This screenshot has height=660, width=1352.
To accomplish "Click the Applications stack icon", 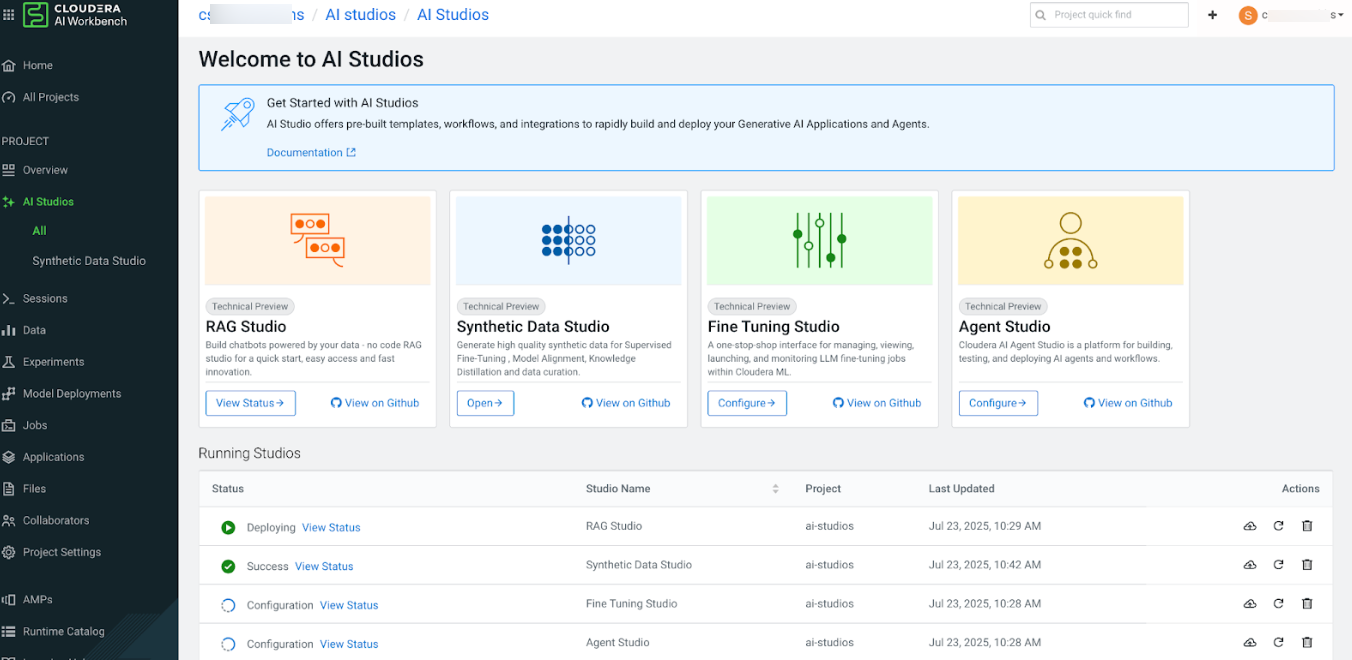I will (x=9, y=457).
